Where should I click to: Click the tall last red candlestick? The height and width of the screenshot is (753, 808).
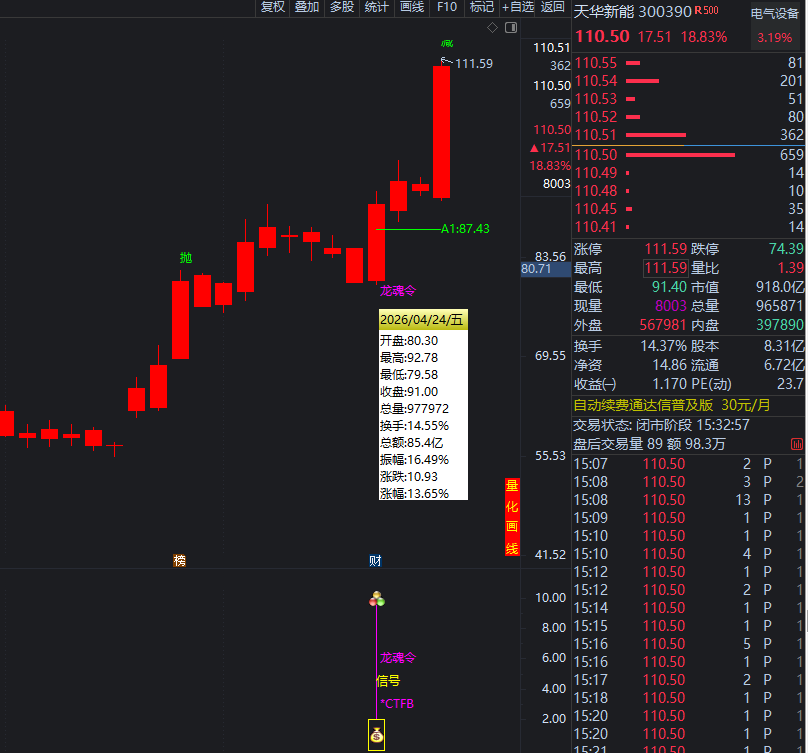tap(442, 132)
